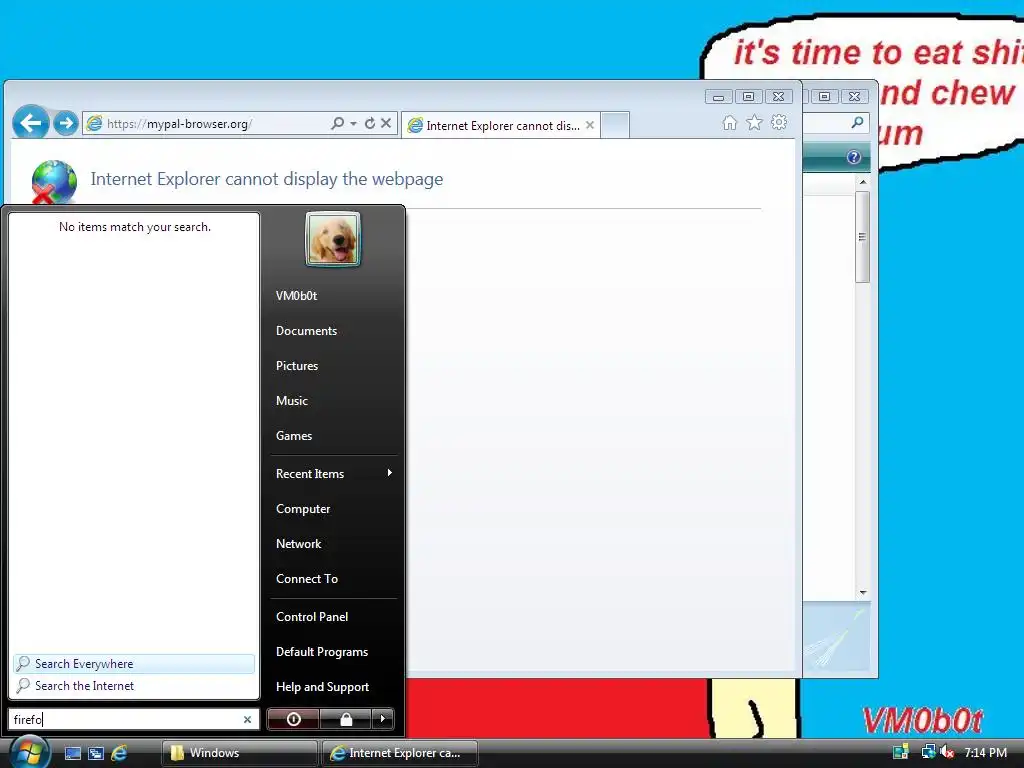The image size is (1024, 768).
Task: Click the muted volume tray icon
Action: click(946, 752)
